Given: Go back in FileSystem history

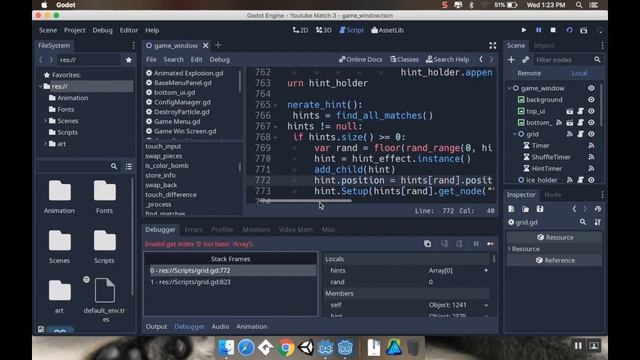Looking at the screenshot, I should [40, 60].
